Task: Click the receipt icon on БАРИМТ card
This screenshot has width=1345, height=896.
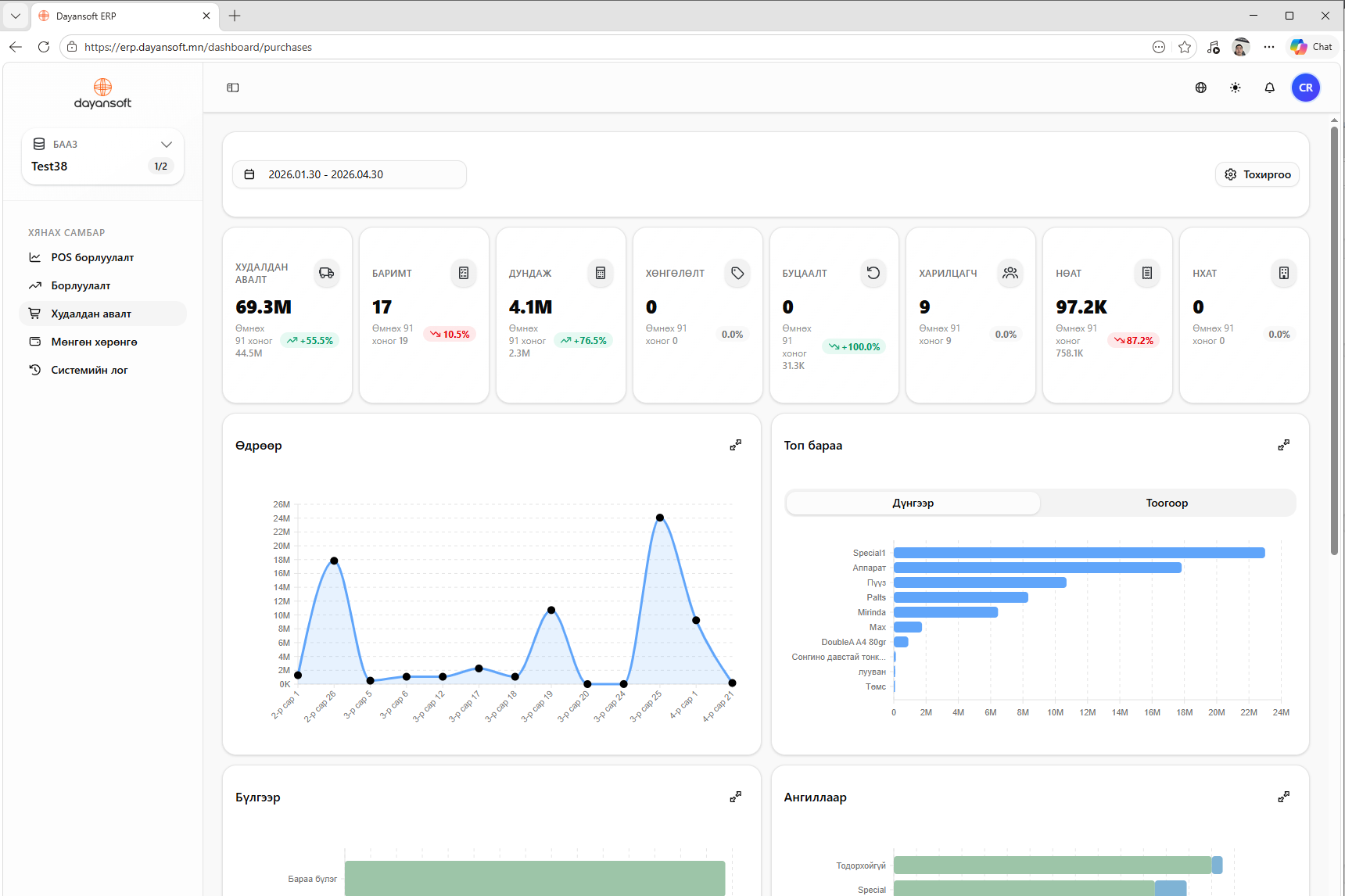Action: pyautogui.click(x=464, y=273)
